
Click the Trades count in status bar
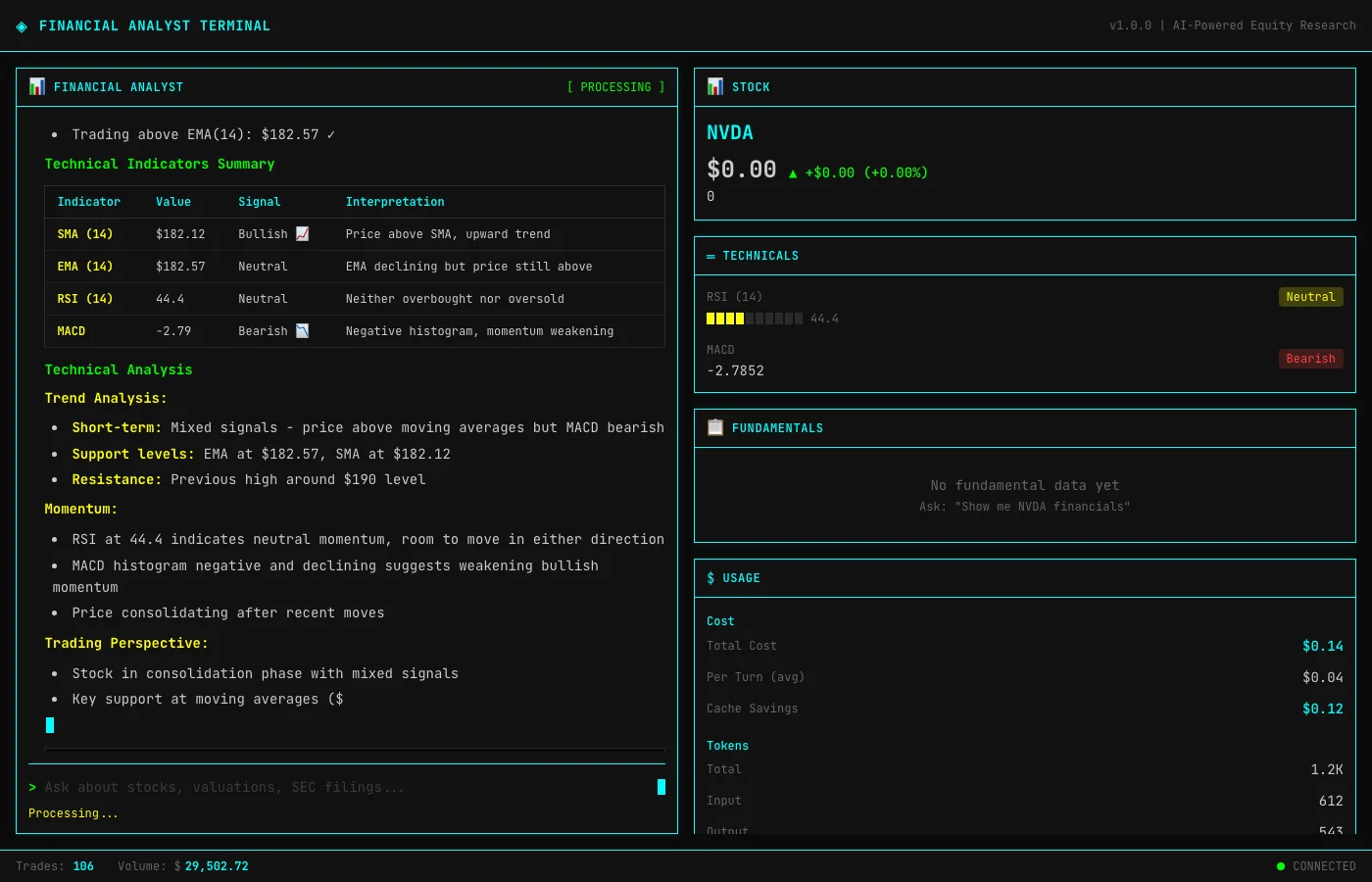(83, 866)
